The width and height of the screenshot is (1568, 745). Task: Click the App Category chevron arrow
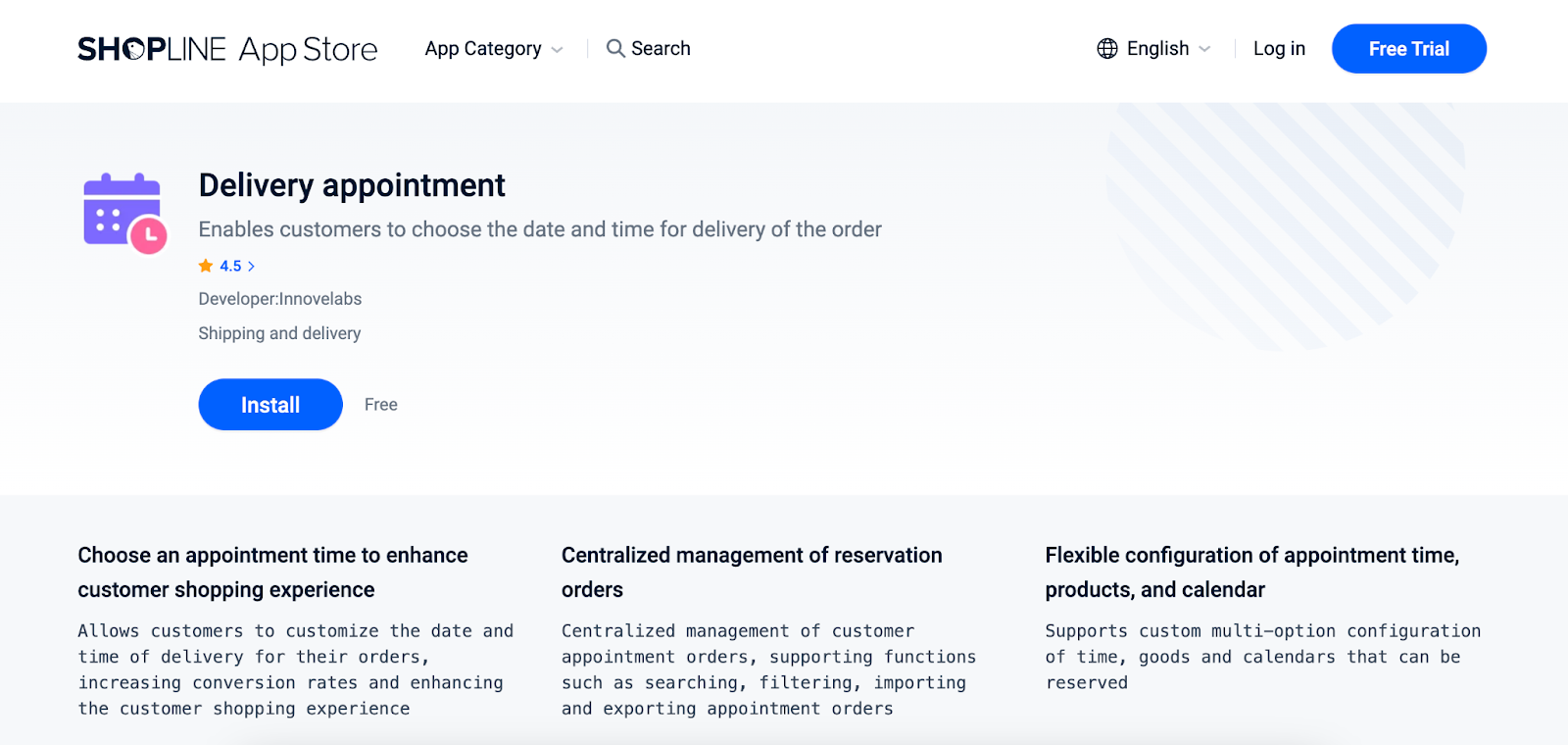tap(558, 50)
